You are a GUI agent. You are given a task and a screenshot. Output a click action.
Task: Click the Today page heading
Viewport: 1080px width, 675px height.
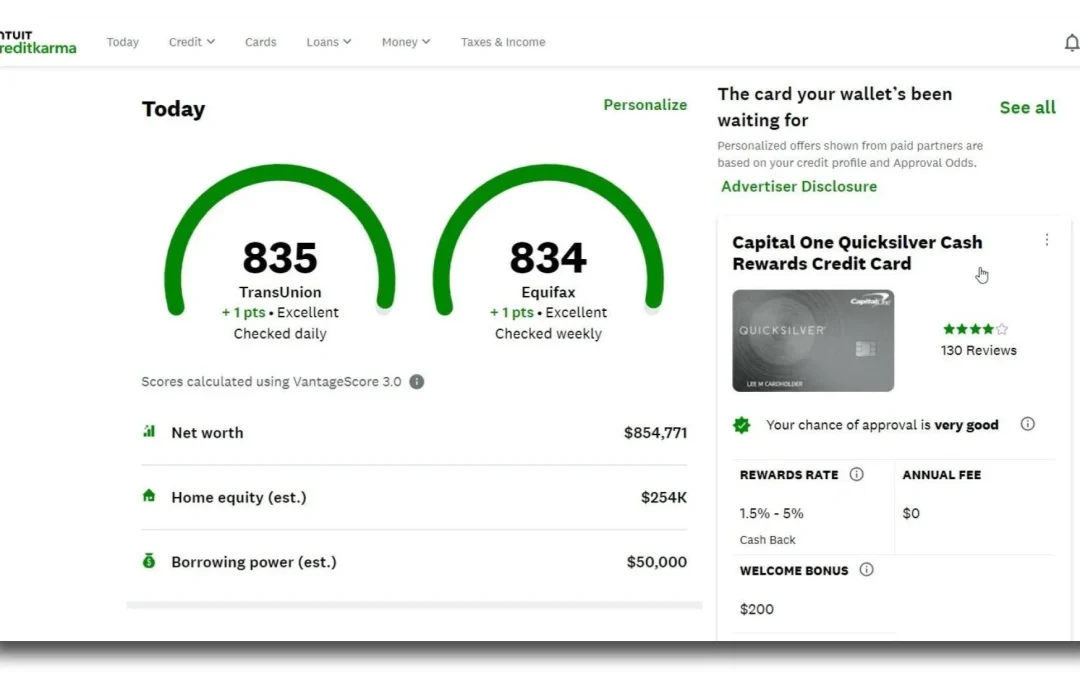(174, 109)
